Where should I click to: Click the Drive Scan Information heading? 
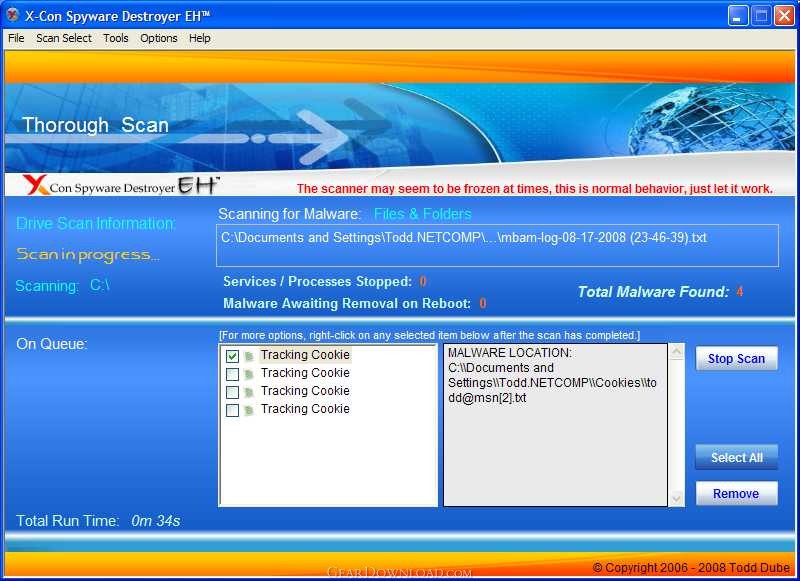(95, 223)
